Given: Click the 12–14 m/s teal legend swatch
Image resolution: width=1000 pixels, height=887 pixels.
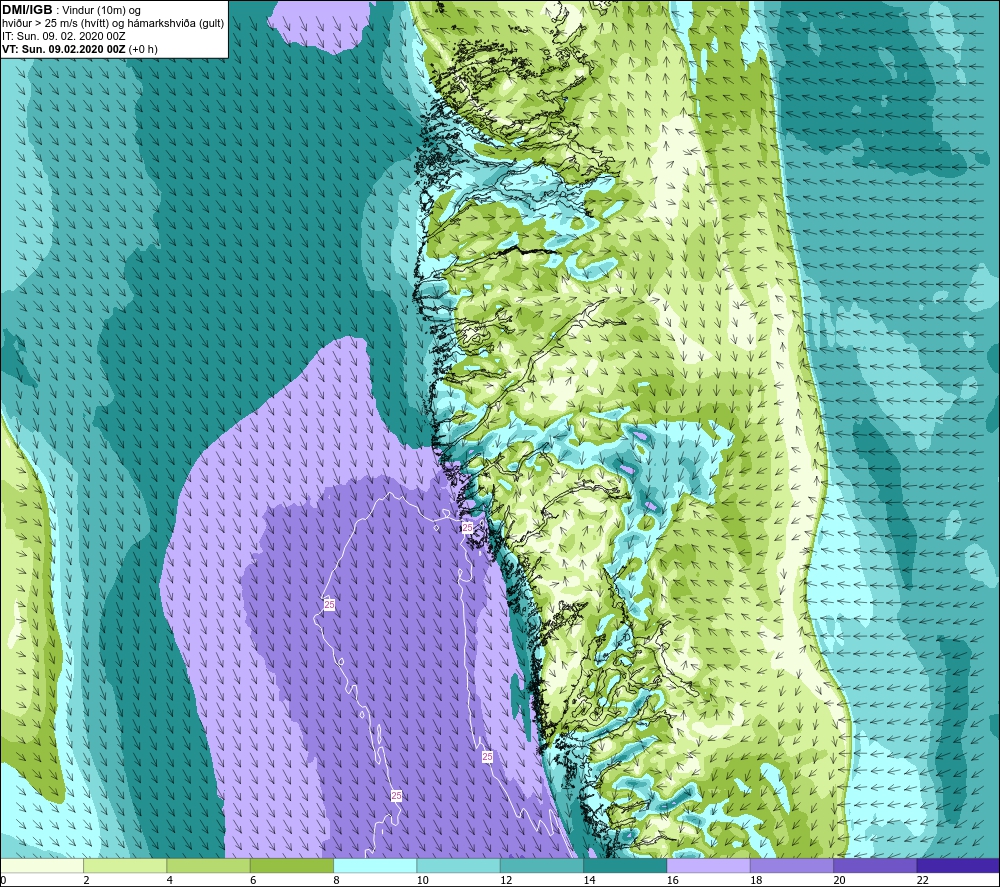Looking at the screenshot, I should [541, 865].
